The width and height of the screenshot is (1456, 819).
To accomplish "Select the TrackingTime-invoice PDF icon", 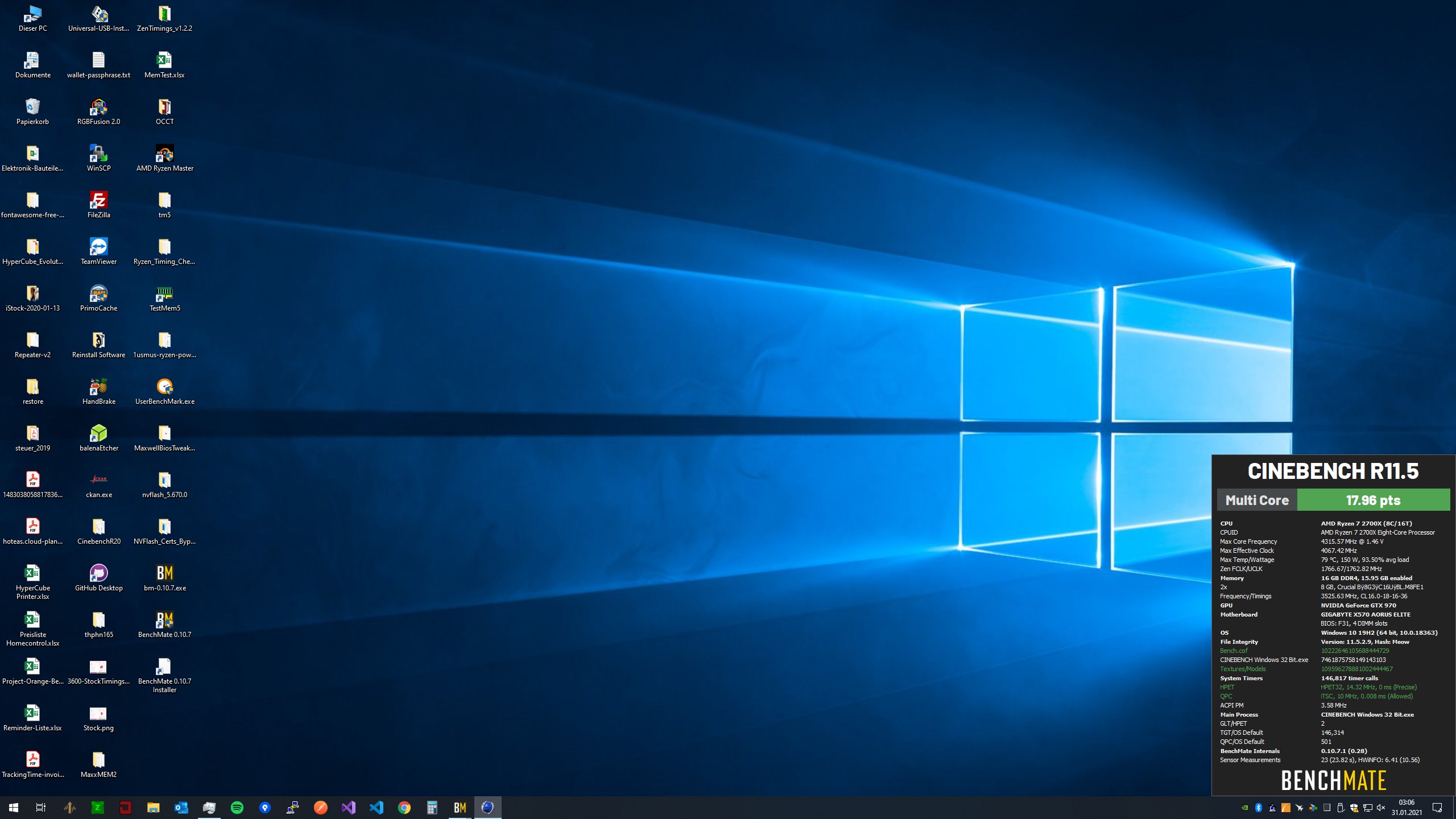I will point(32,764).
